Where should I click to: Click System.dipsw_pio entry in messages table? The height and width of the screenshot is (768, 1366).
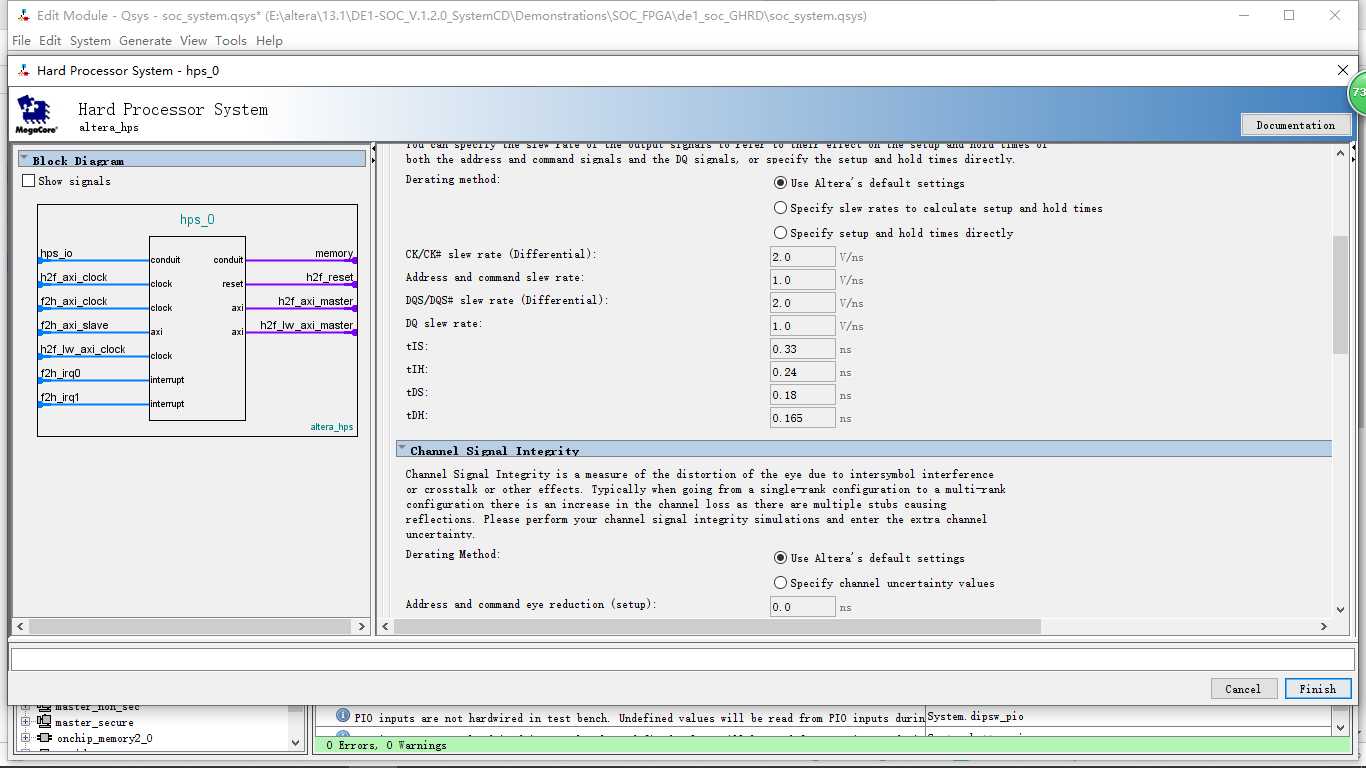click(976, 717)
